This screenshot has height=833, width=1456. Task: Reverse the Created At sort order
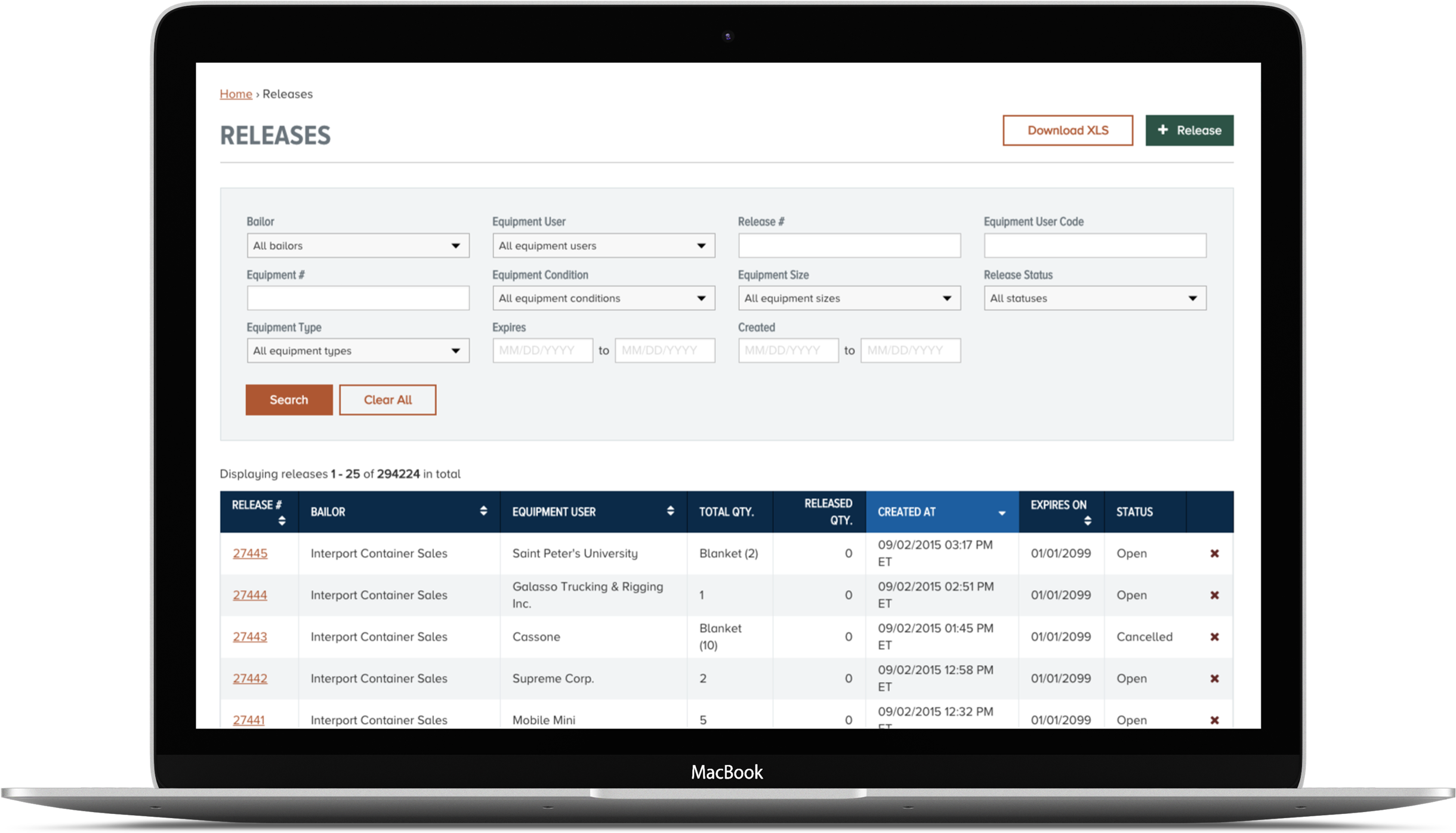[x=1001, y=513]
